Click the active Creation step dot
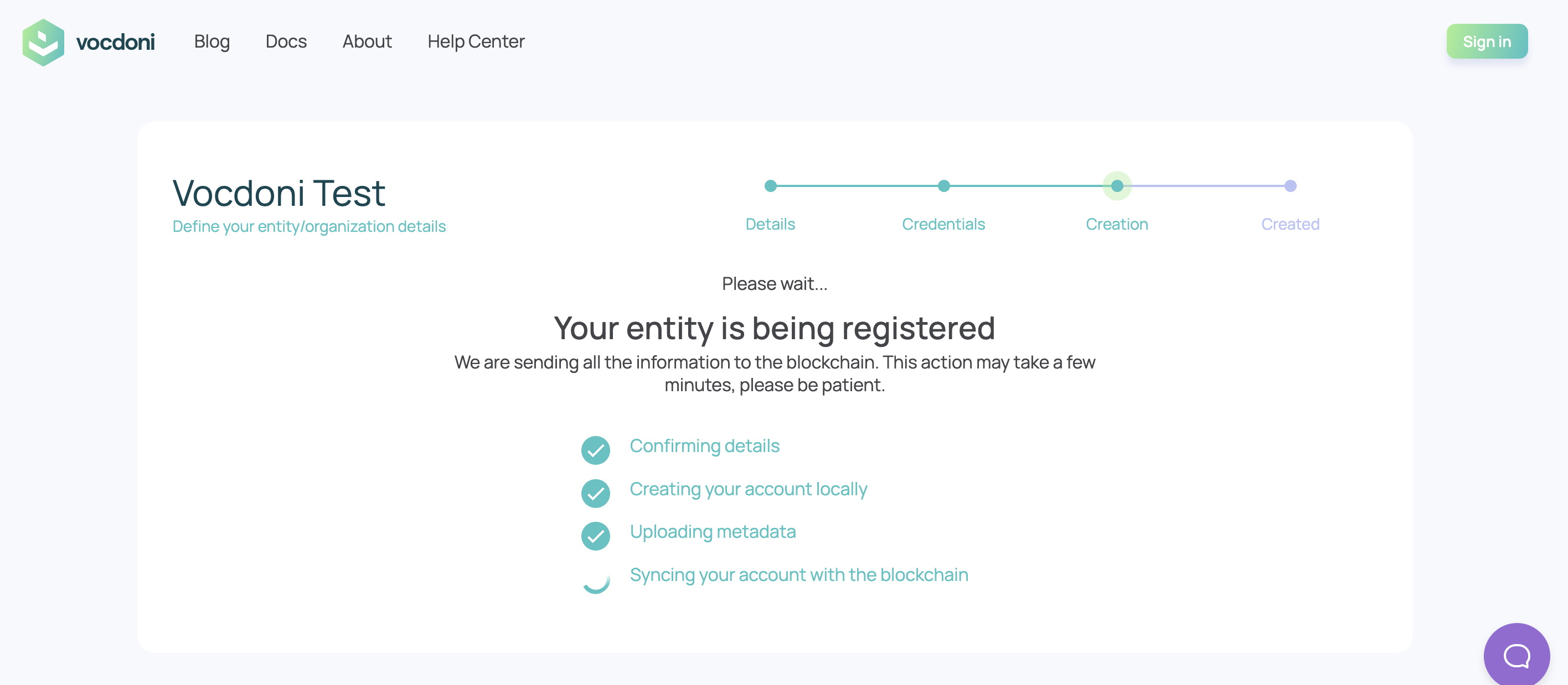 [1117, 186]
